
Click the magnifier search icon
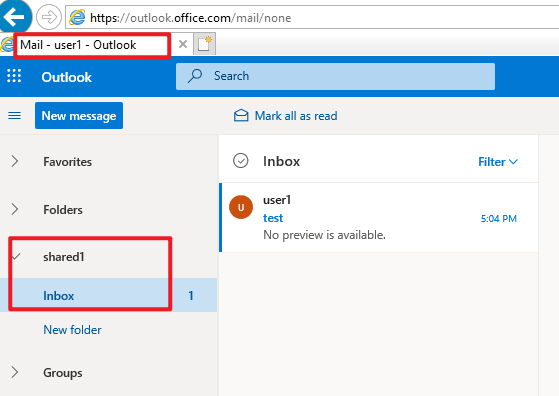pyautogui.click(x=195, y=76)
